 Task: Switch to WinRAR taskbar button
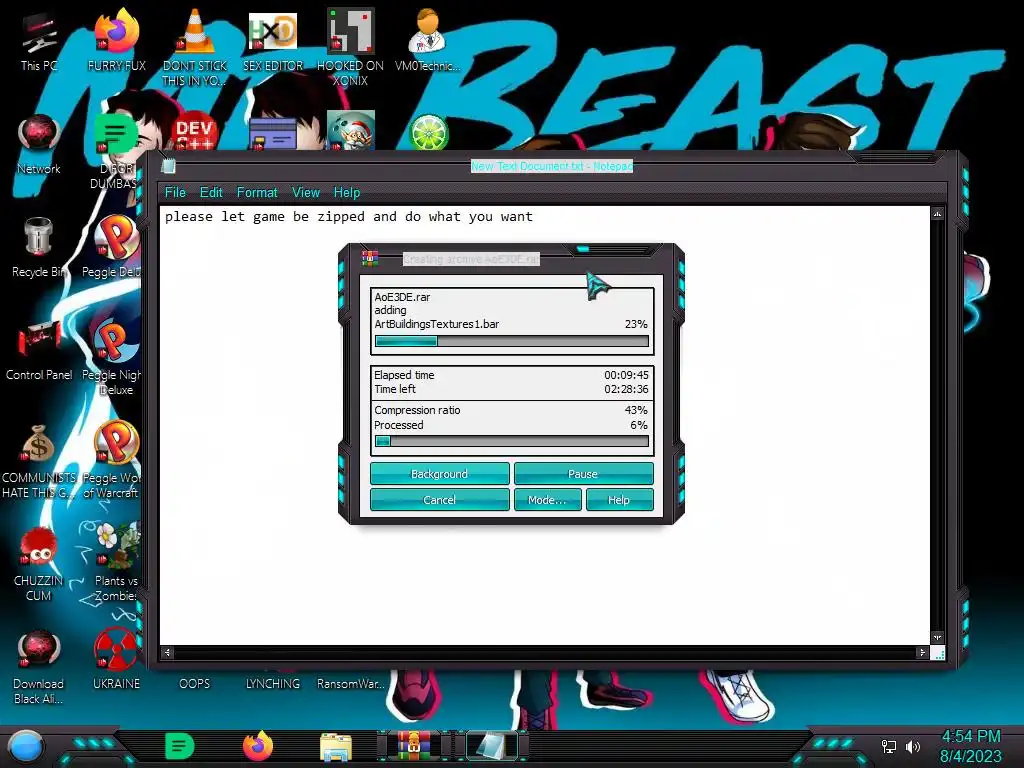pyautogui.click(x=414, y=747)
